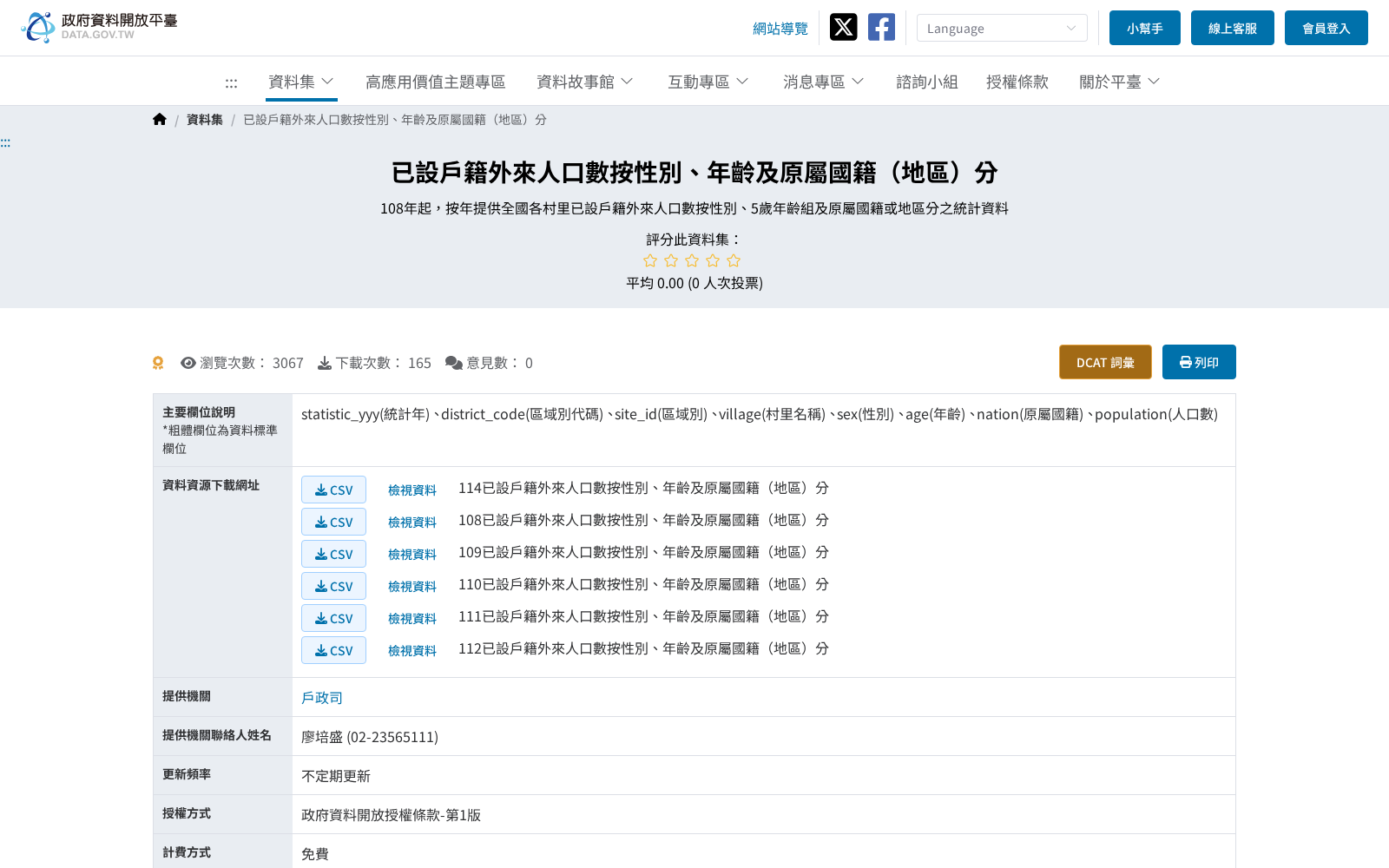Click the 114已設戶籍外來人口數 resource title
Screen dimensions: 1389x868
(x=643, y=488)
